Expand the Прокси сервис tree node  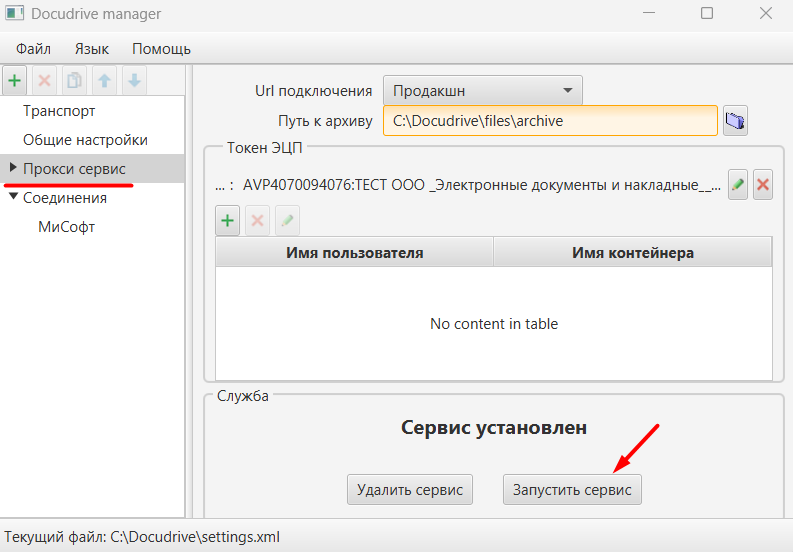pos(14,167)
